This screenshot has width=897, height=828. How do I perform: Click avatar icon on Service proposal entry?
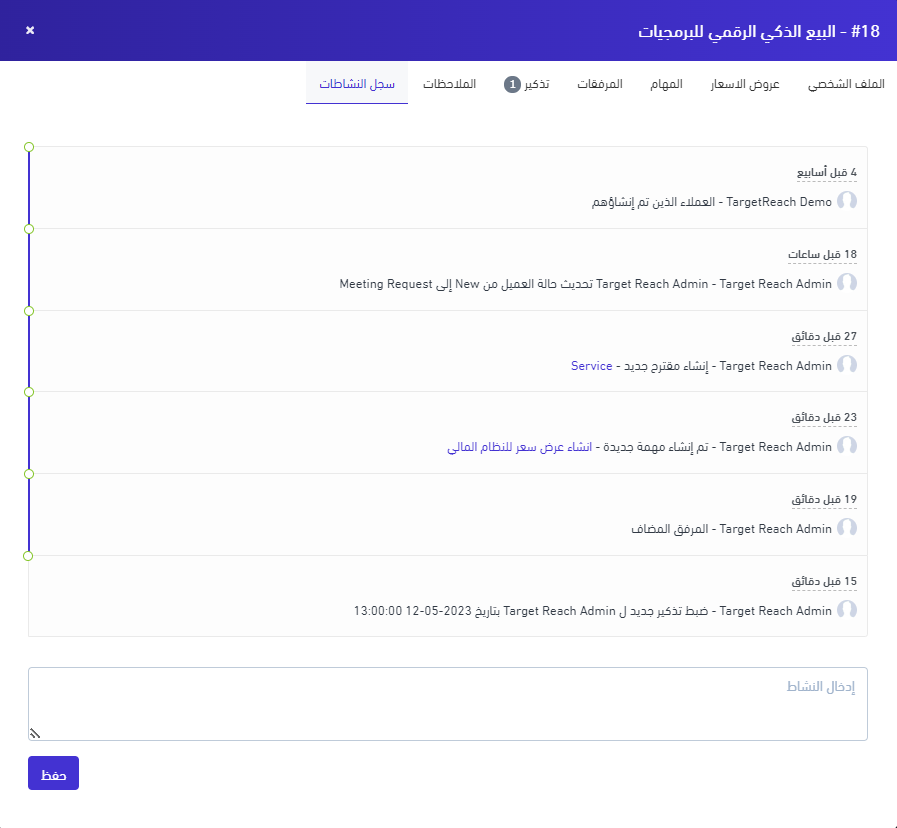[x=847, y=365]
